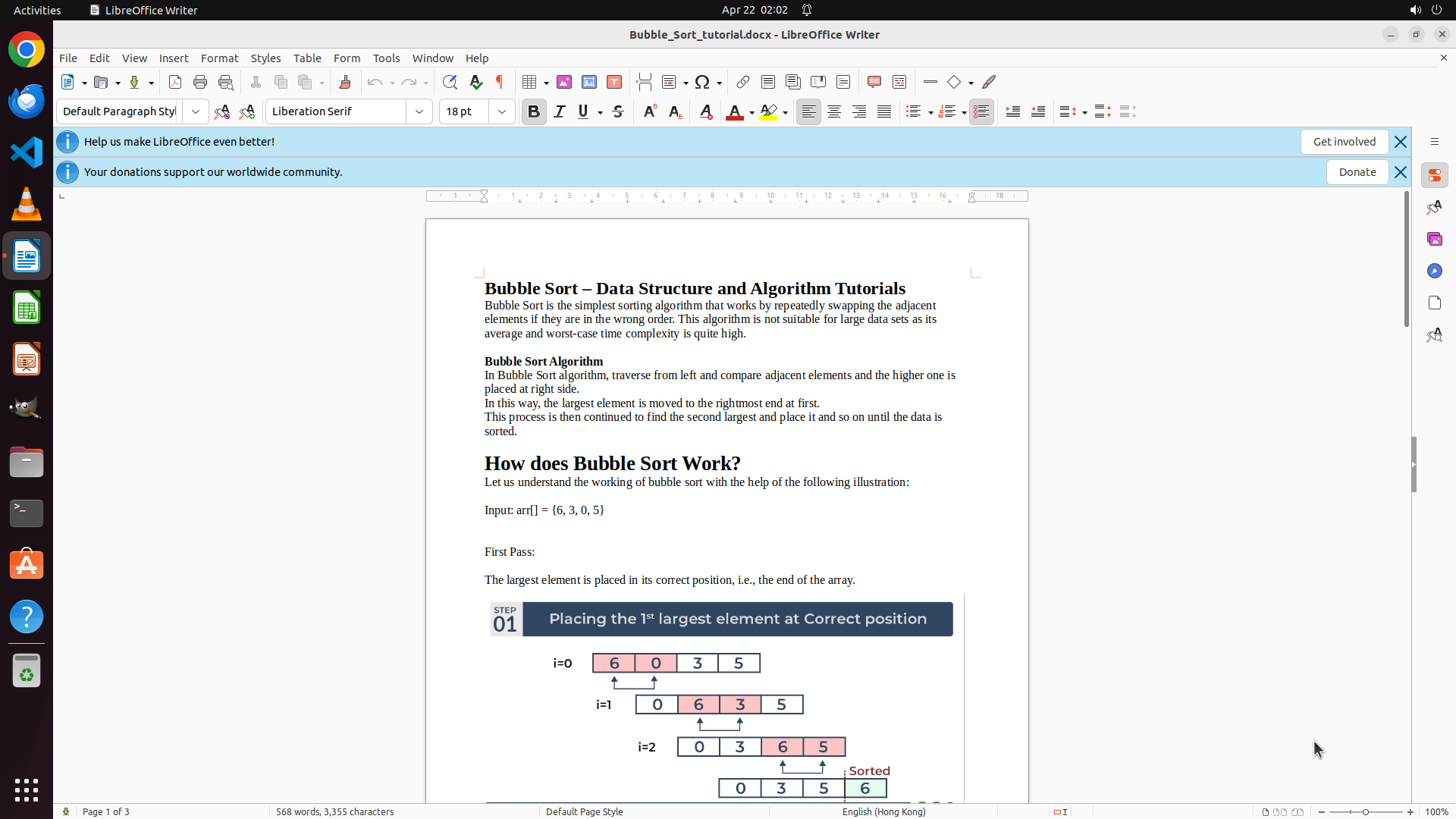Viewport: 1456px width, 819px height.
Task: Click the Get involved button
Action: click(x=1344, y=142)
